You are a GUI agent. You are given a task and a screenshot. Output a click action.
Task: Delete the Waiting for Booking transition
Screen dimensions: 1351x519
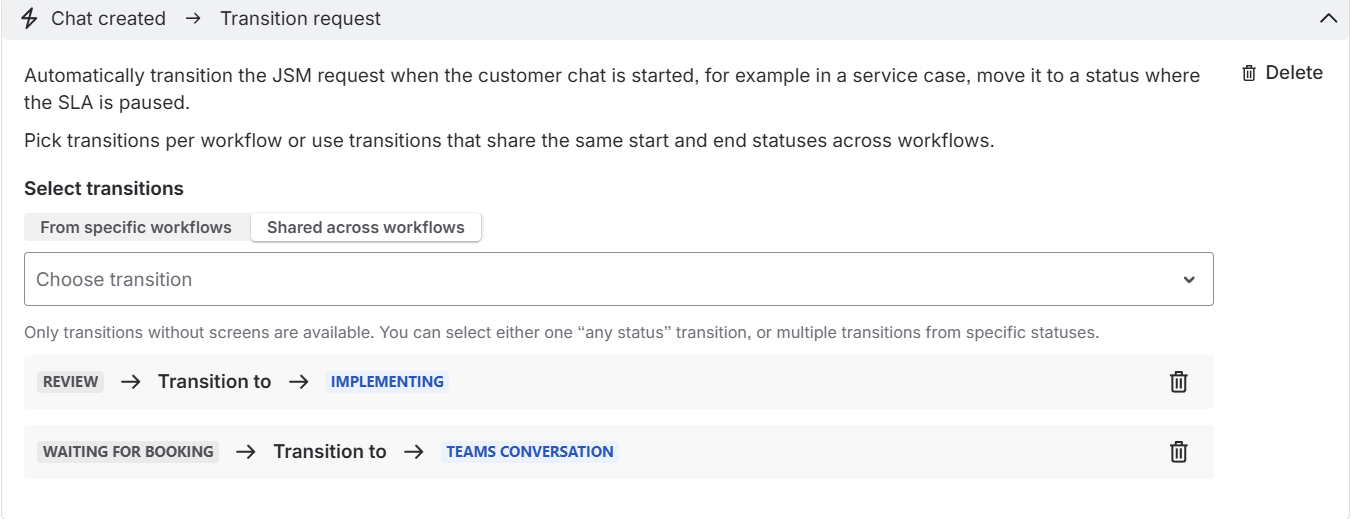1179,452
